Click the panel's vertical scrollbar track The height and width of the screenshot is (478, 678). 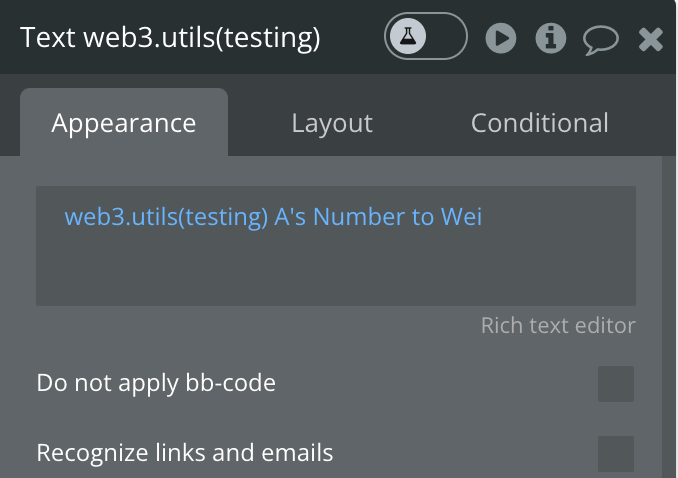(668, 316)
